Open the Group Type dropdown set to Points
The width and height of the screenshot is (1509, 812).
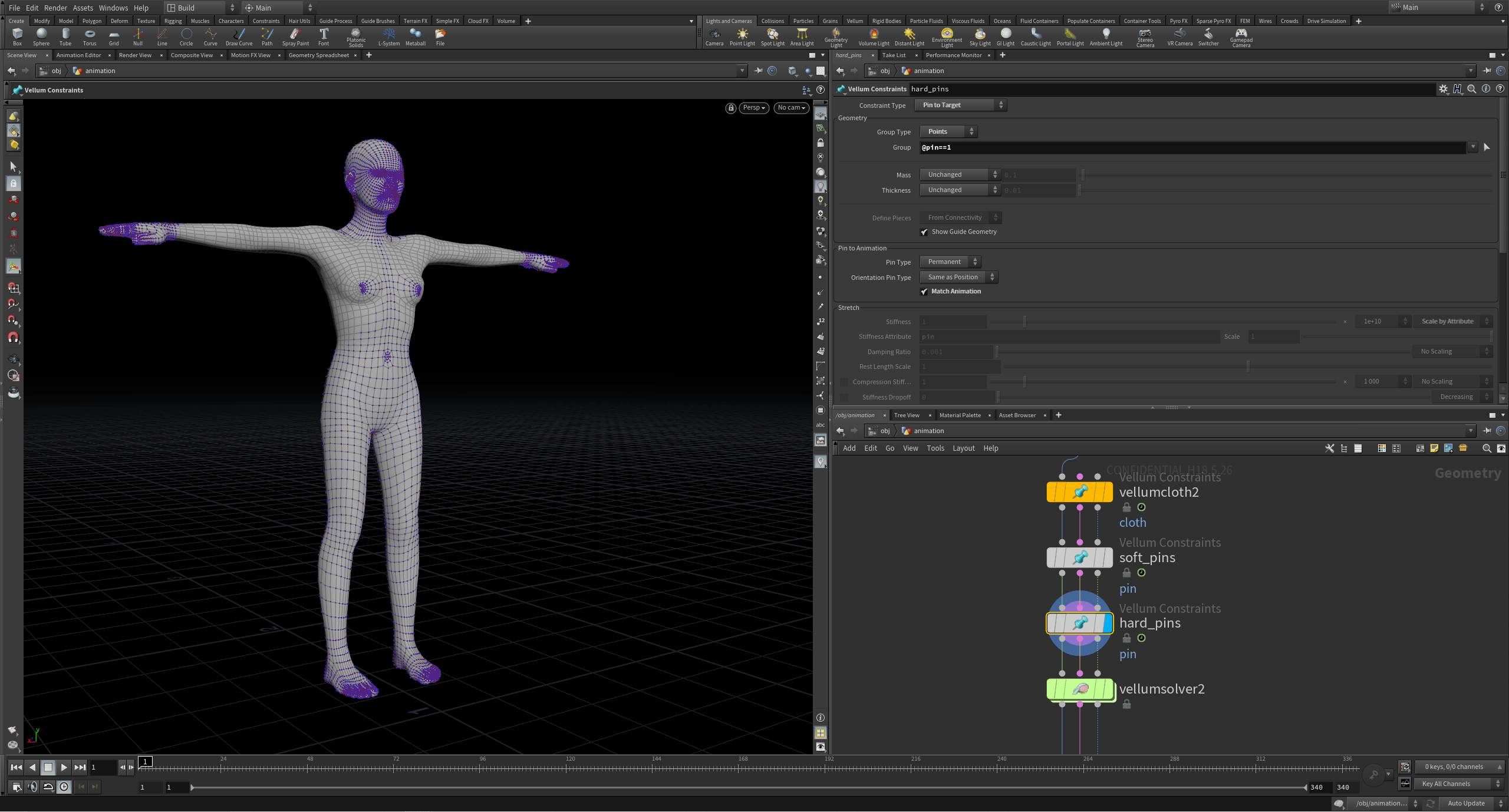947,131
